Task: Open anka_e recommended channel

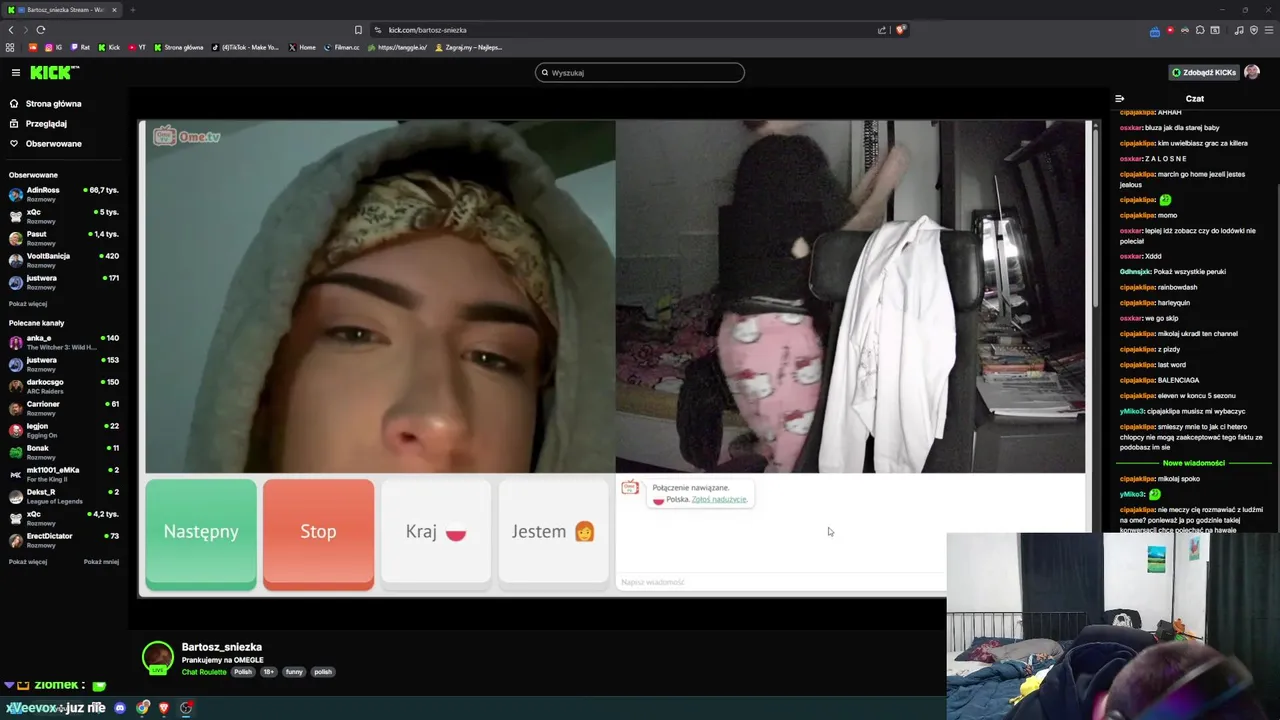Action: point(64,341)
